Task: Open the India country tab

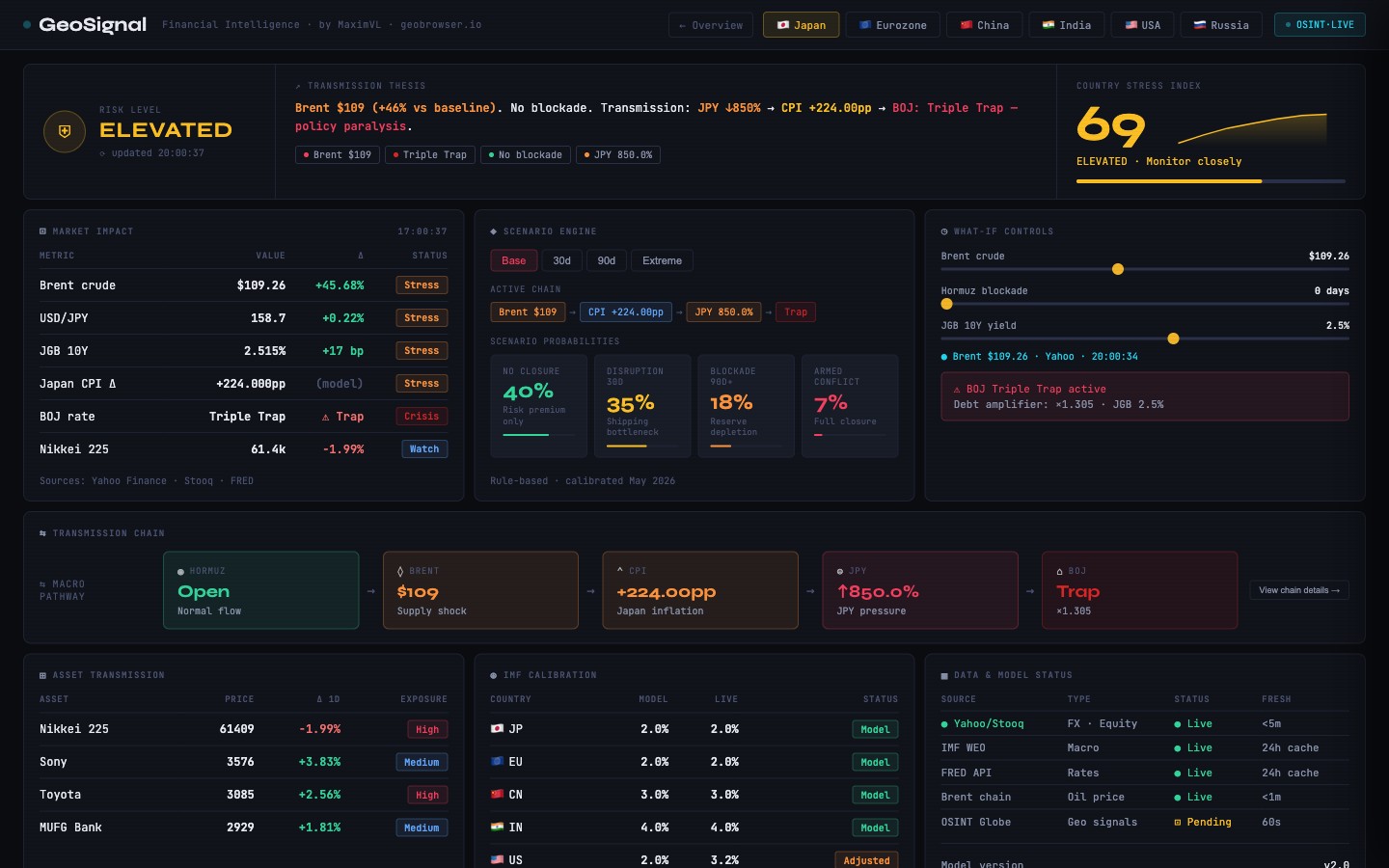Action: click(1066, 25)
